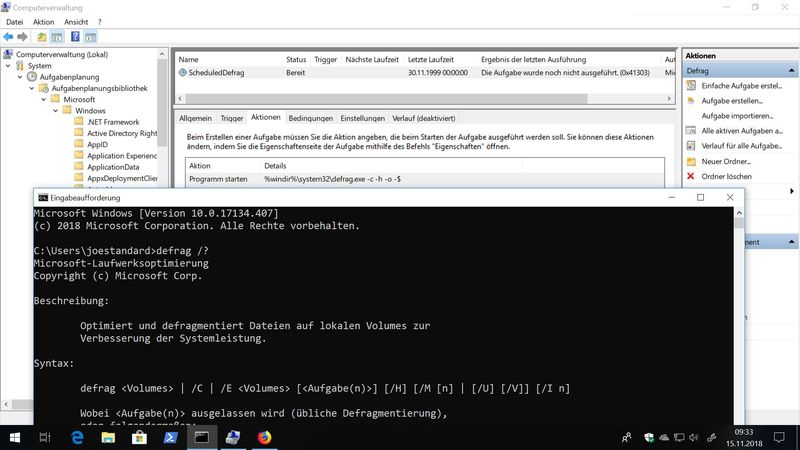This screenshot has height=450, width=800.
Task: Collapse the Aufgabenplanung tree node
Action: coord(20,77)
